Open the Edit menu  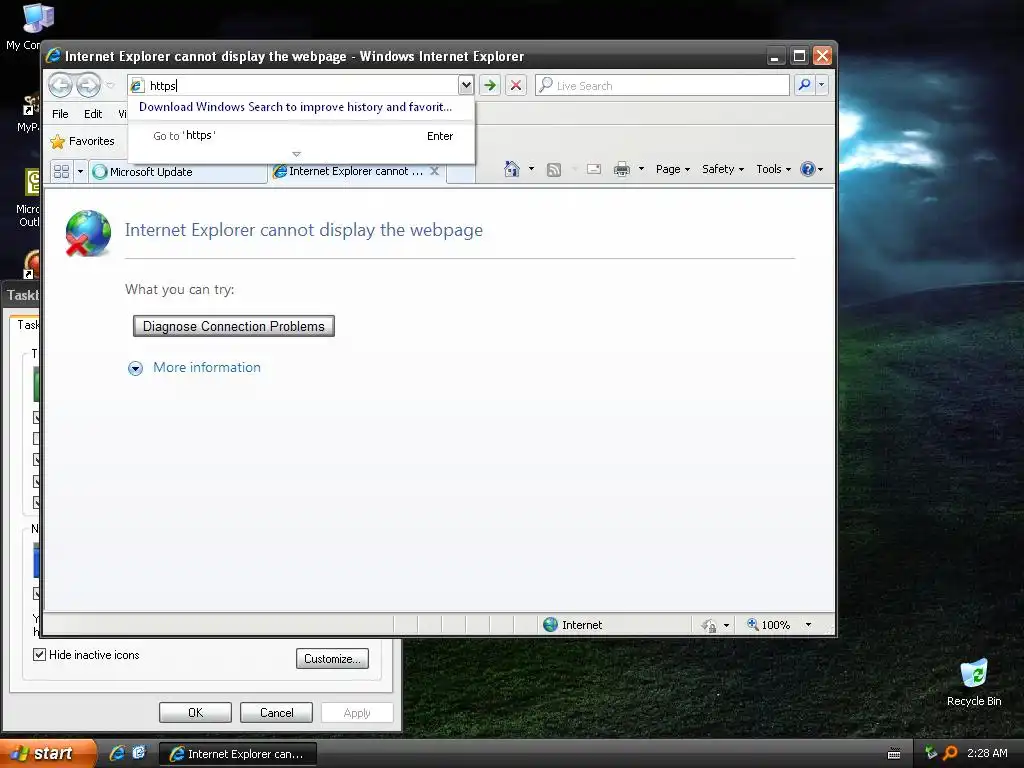pyautogui.click(x=93, y=114)
